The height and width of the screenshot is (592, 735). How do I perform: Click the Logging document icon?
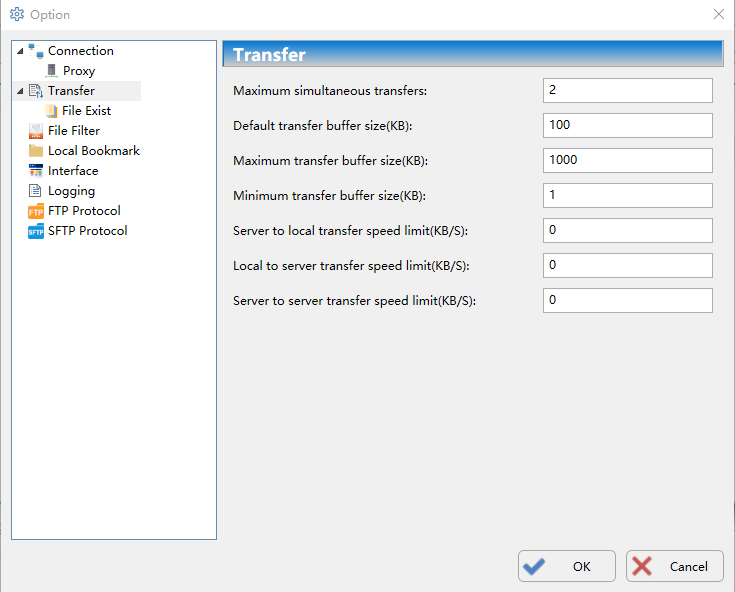tap(36, 191)
